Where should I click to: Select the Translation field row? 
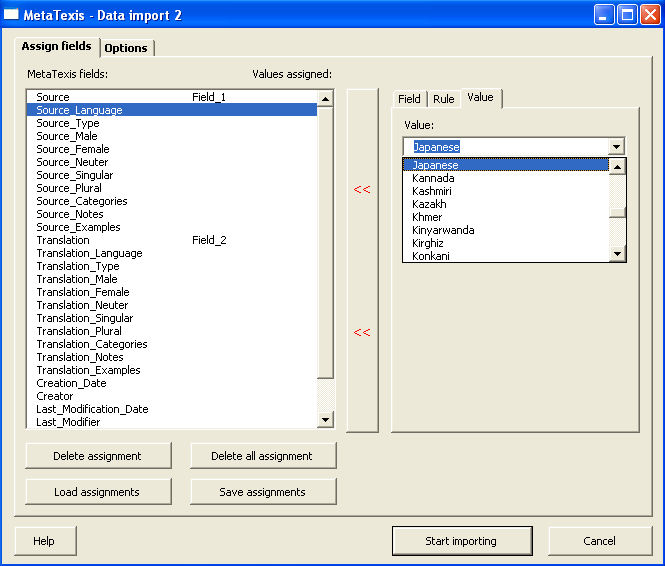[x=172, y=240]
